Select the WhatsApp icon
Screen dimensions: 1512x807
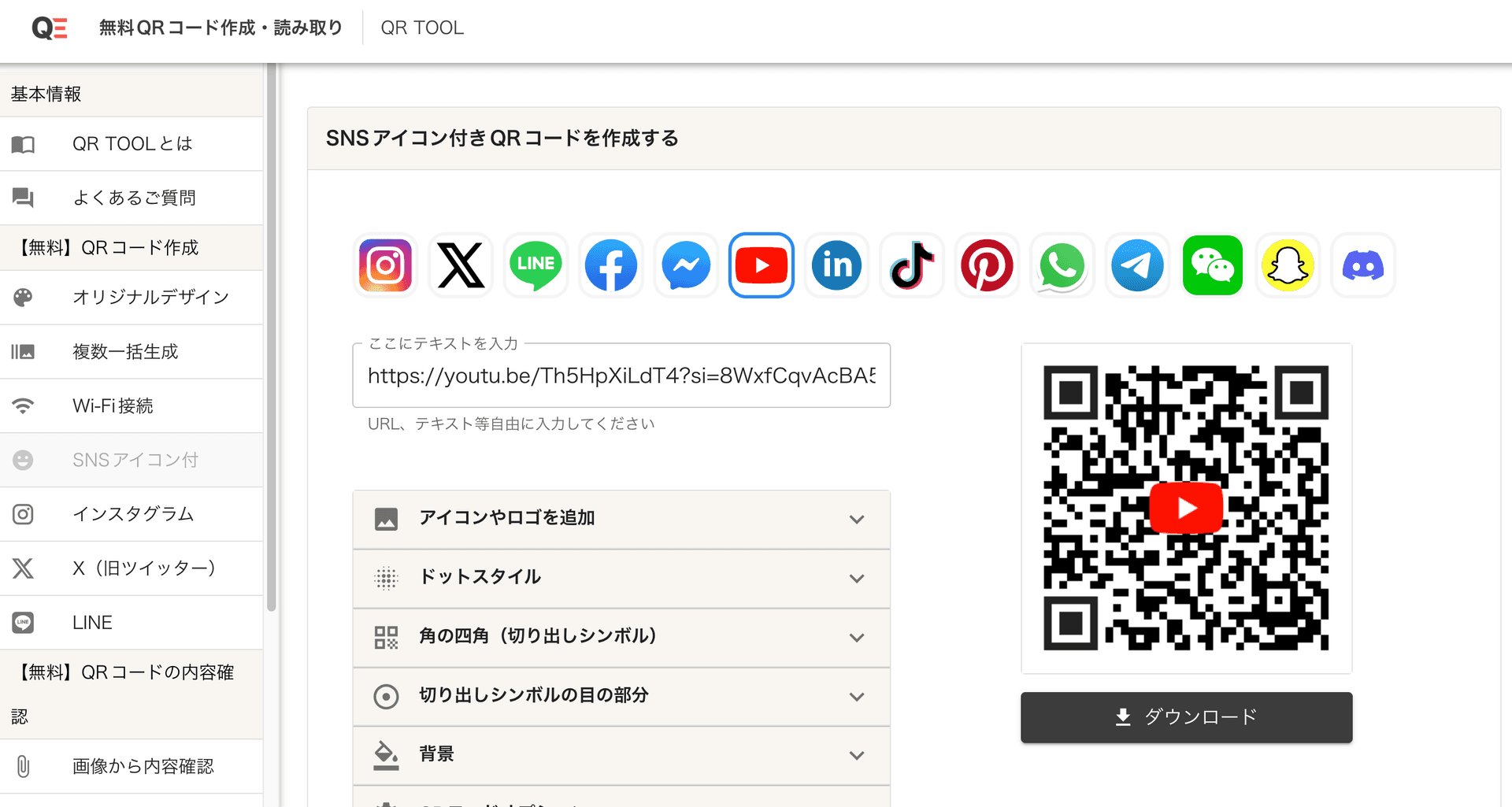tap(1062, 265)
